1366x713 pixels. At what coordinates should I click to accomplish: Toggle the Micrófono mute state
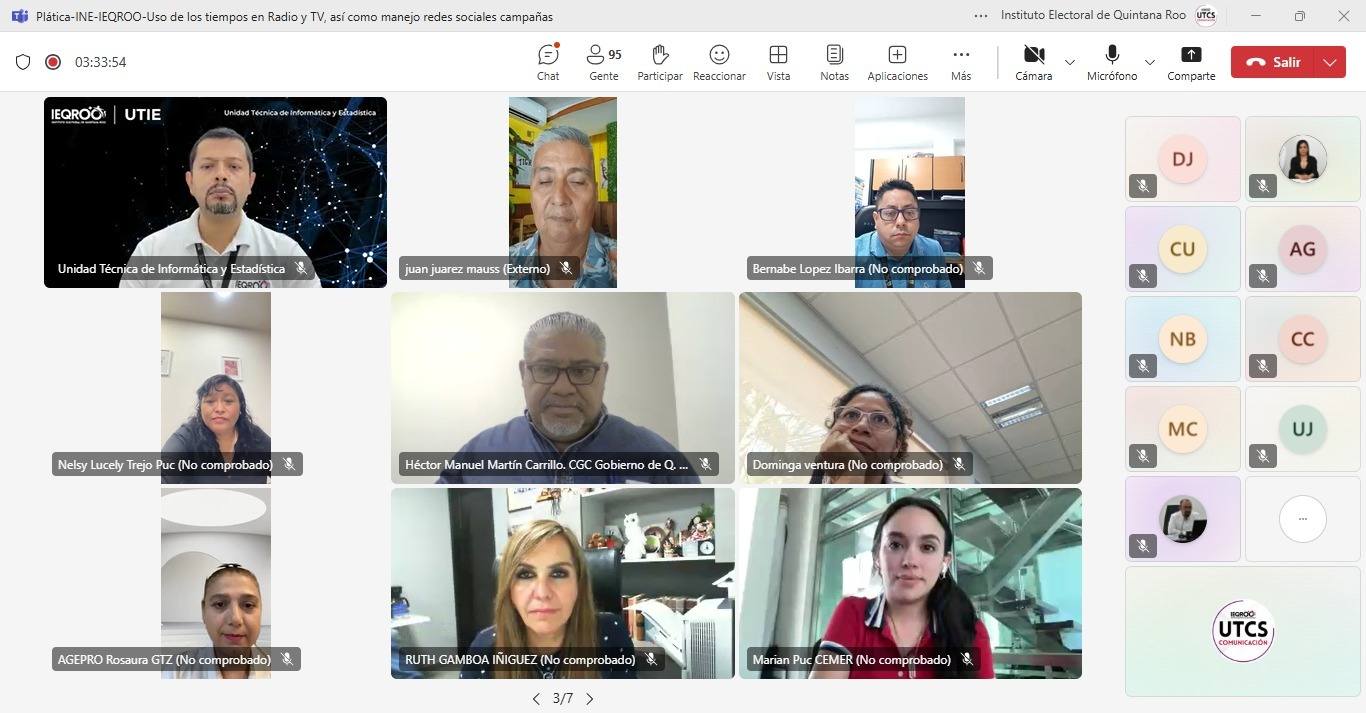pyautogui.click(x=1111, y=62)
